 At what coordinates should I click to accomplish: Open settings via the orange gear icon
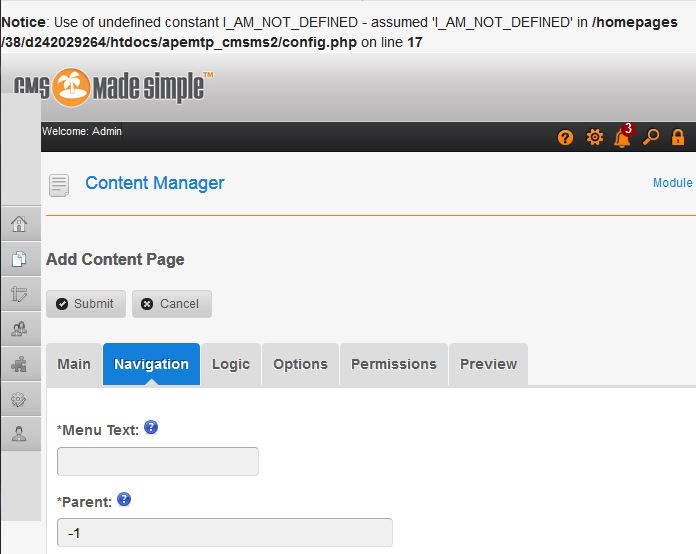(x=594, y=138)
